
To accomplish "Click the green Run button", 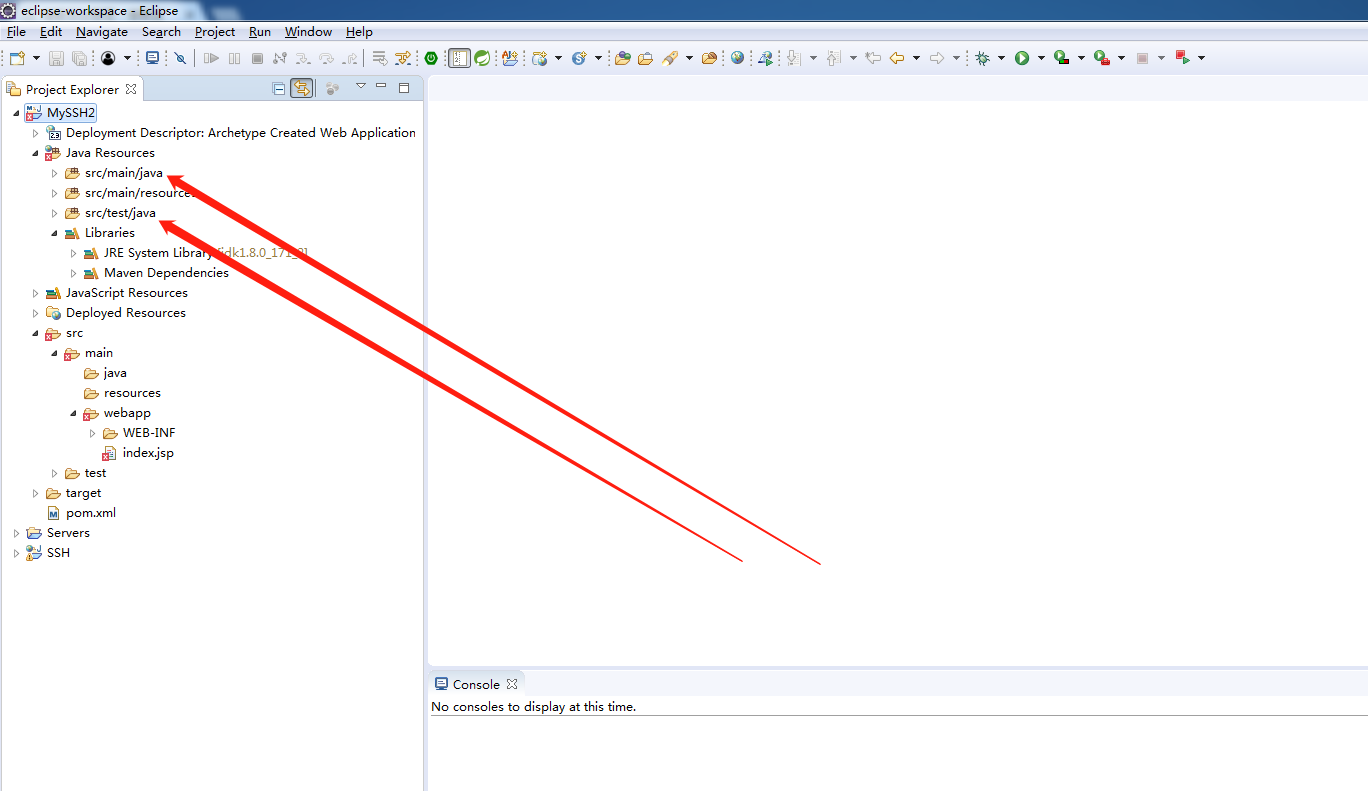I will pyautogui.click(x=1022, y=58).
